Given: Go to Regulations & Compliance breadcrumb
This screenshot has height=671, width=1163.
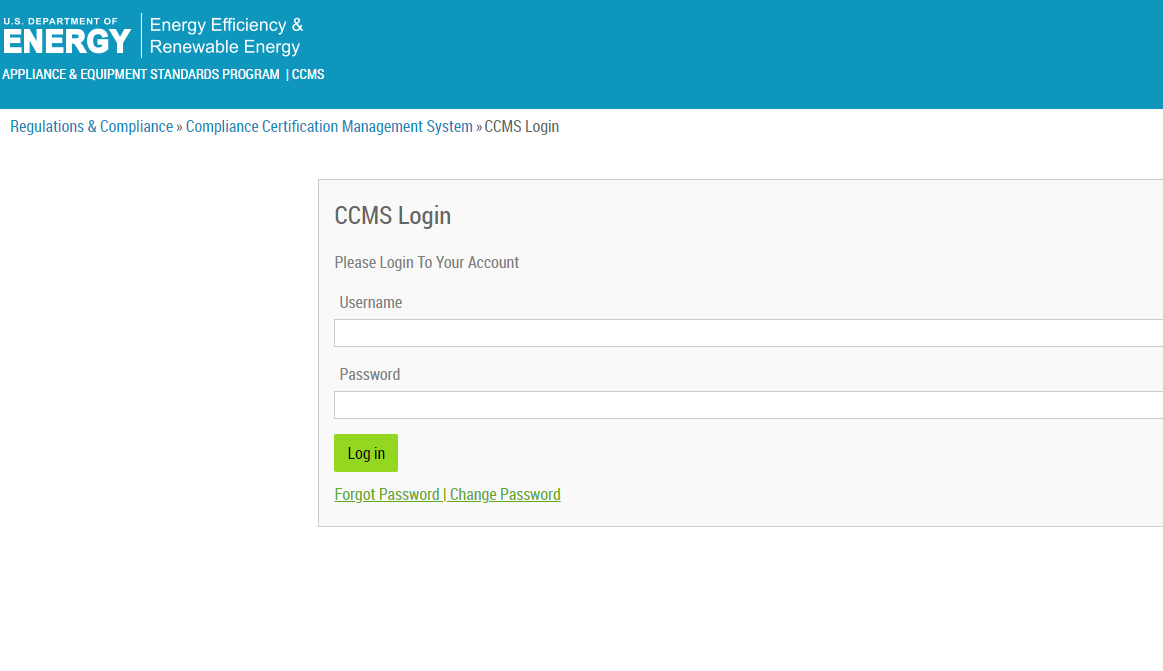Looking at the screenshot, I should tap(91, 127).
